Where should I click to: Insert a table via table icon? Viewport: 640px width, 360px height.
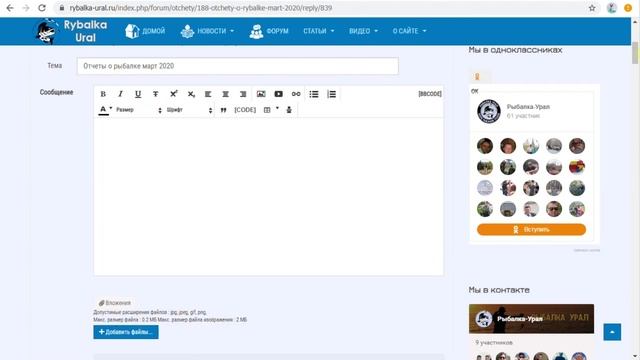(267, 110)
